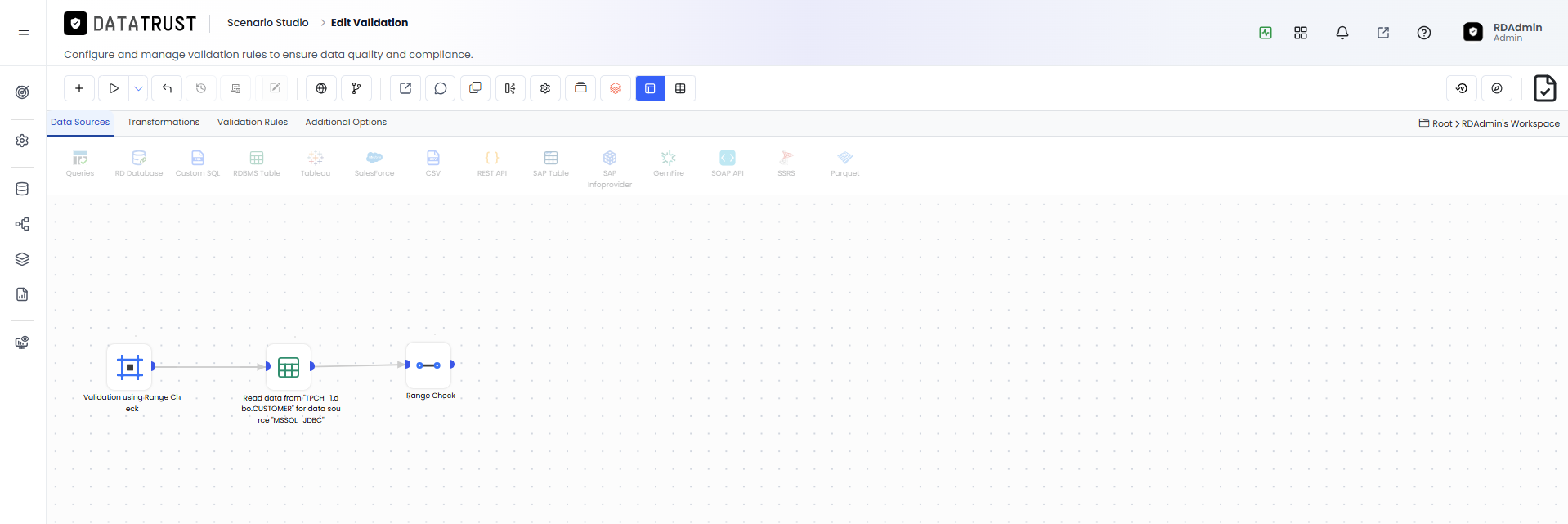This screenshot has height=524, width=1568.
Task: Open the workflow nodes icon in sidebar
Action: (x=22, y=224)
